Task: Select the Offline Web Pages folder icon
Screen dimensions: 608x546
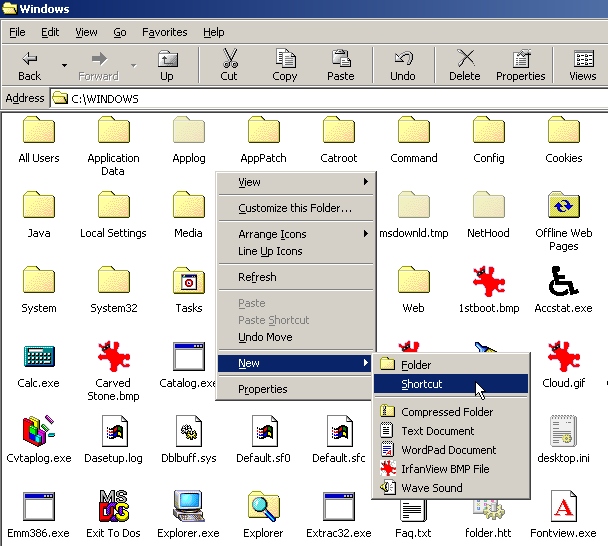Action: pos(564,205)
